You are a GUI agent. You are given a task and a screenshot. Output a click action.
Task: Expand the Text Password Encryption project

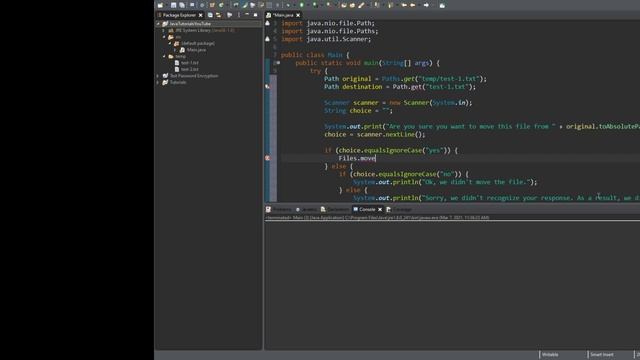(158, 76)
